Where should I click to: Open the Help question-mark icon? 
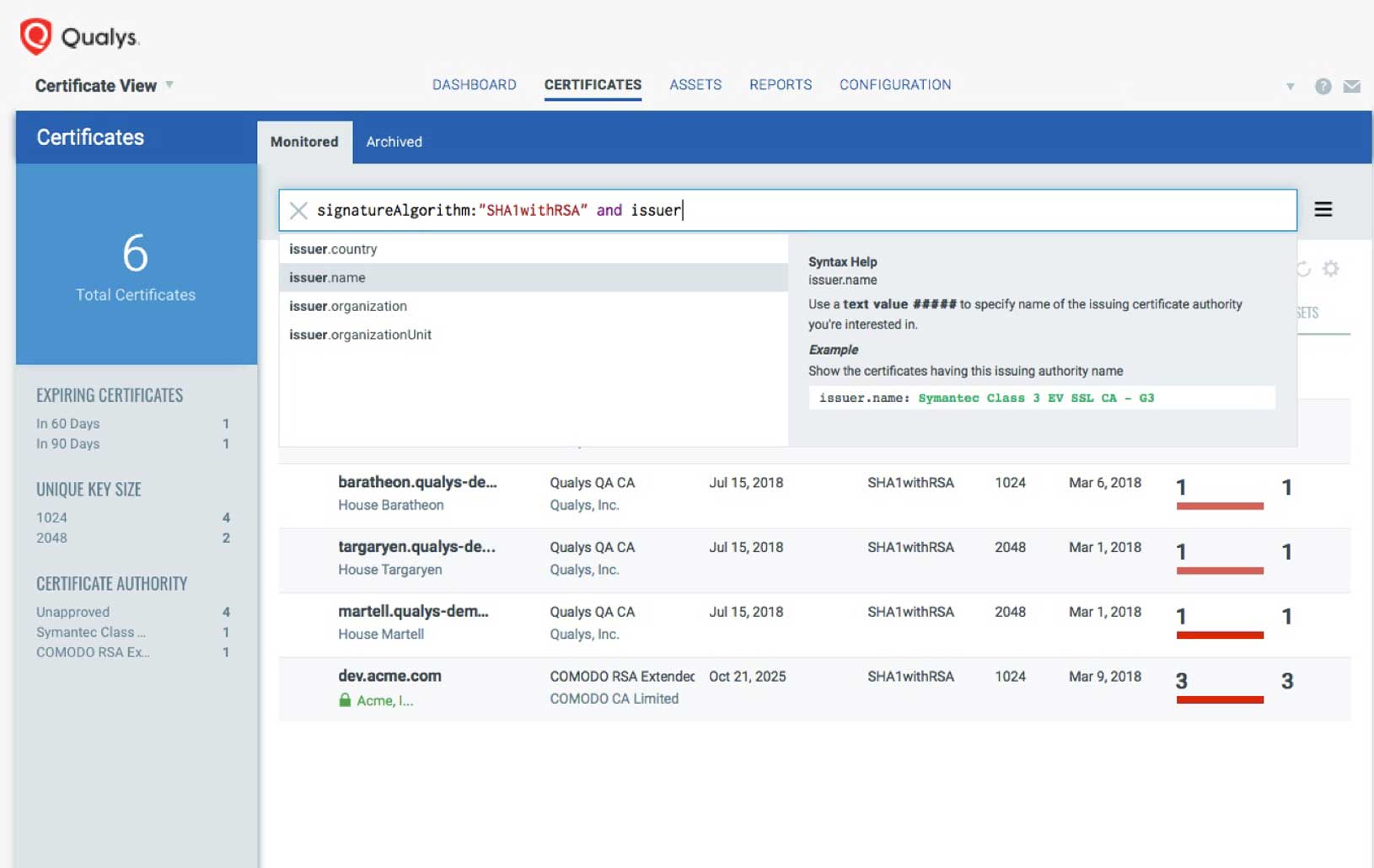pyautogui.click(x=1323, y=85)
